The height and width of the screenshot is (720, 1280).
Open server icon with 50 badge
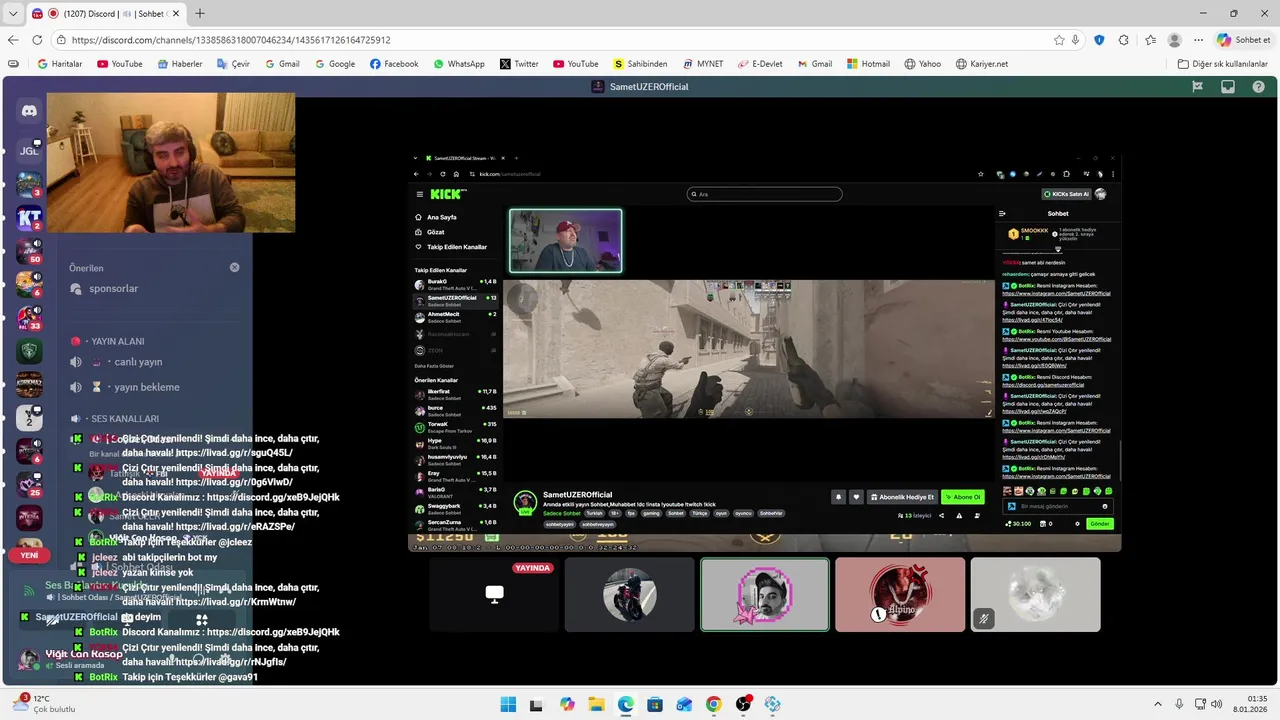click(x=29, y=250)
